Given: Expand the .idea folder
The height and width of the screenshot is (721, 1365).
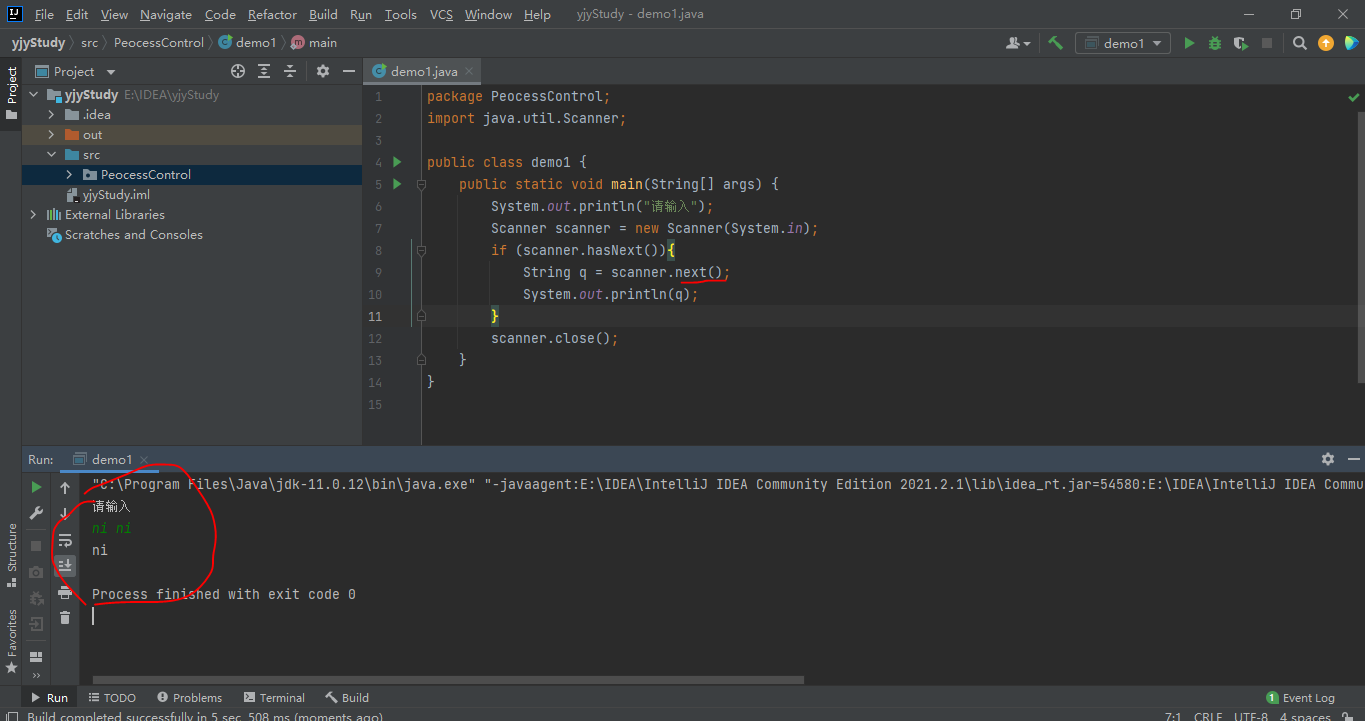Looking at the screenshot, I should coord(52,114).
